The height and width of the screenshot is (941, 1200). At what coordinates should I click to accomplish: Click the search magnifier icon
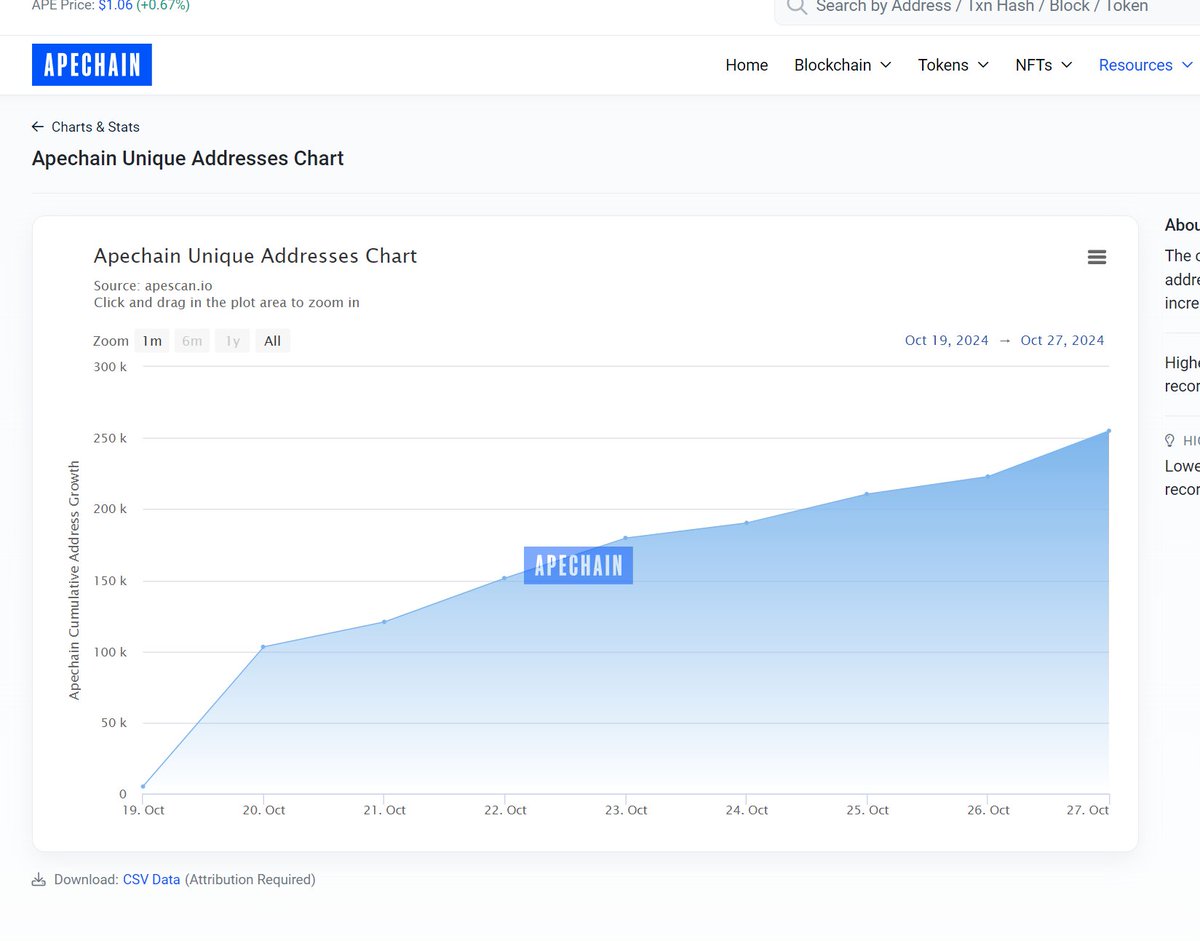(796, 6)
